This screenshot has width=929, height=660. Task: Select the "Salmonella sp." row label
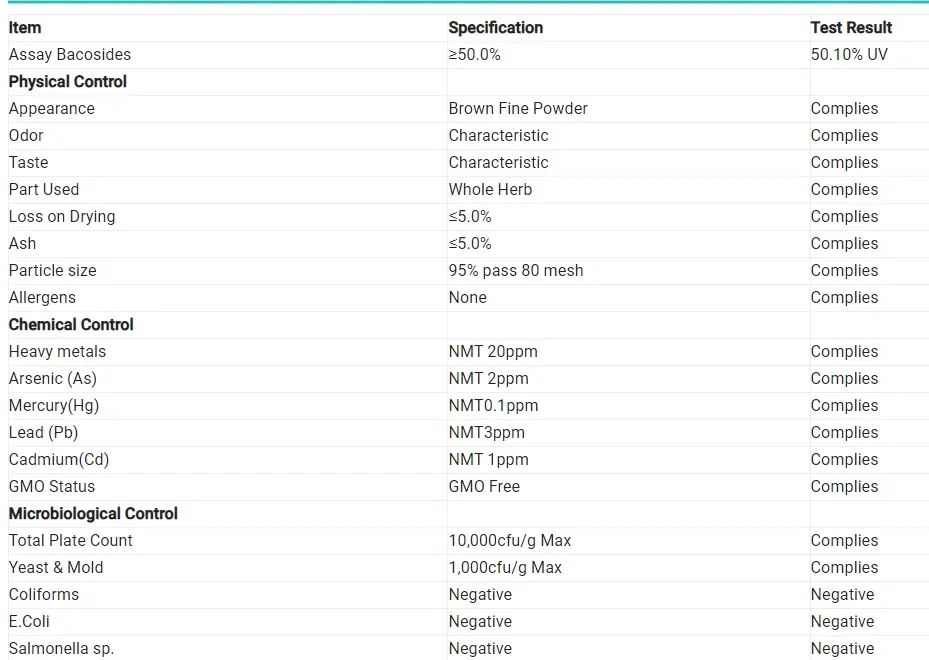pos(61,649)
